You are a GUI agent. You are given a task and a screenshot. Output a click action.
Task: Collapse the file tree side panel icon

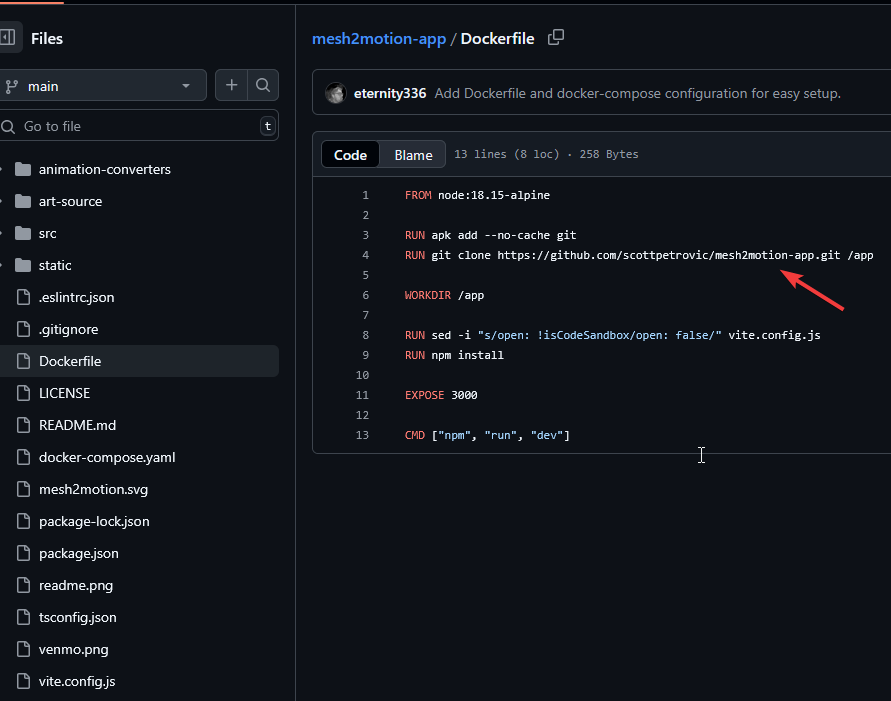(x=6, y=38)
